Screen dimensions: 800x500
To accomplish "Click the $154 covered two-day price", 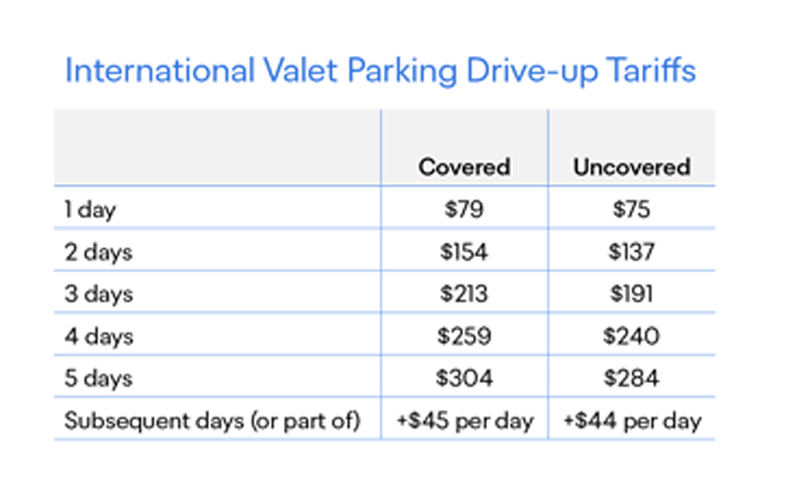I will [464, 252].
